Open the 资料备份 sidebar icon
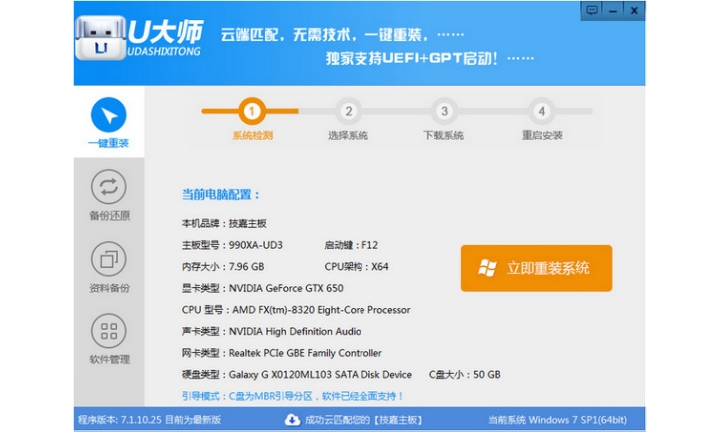Viewport: 720px width, 432px height. point(109,259)
